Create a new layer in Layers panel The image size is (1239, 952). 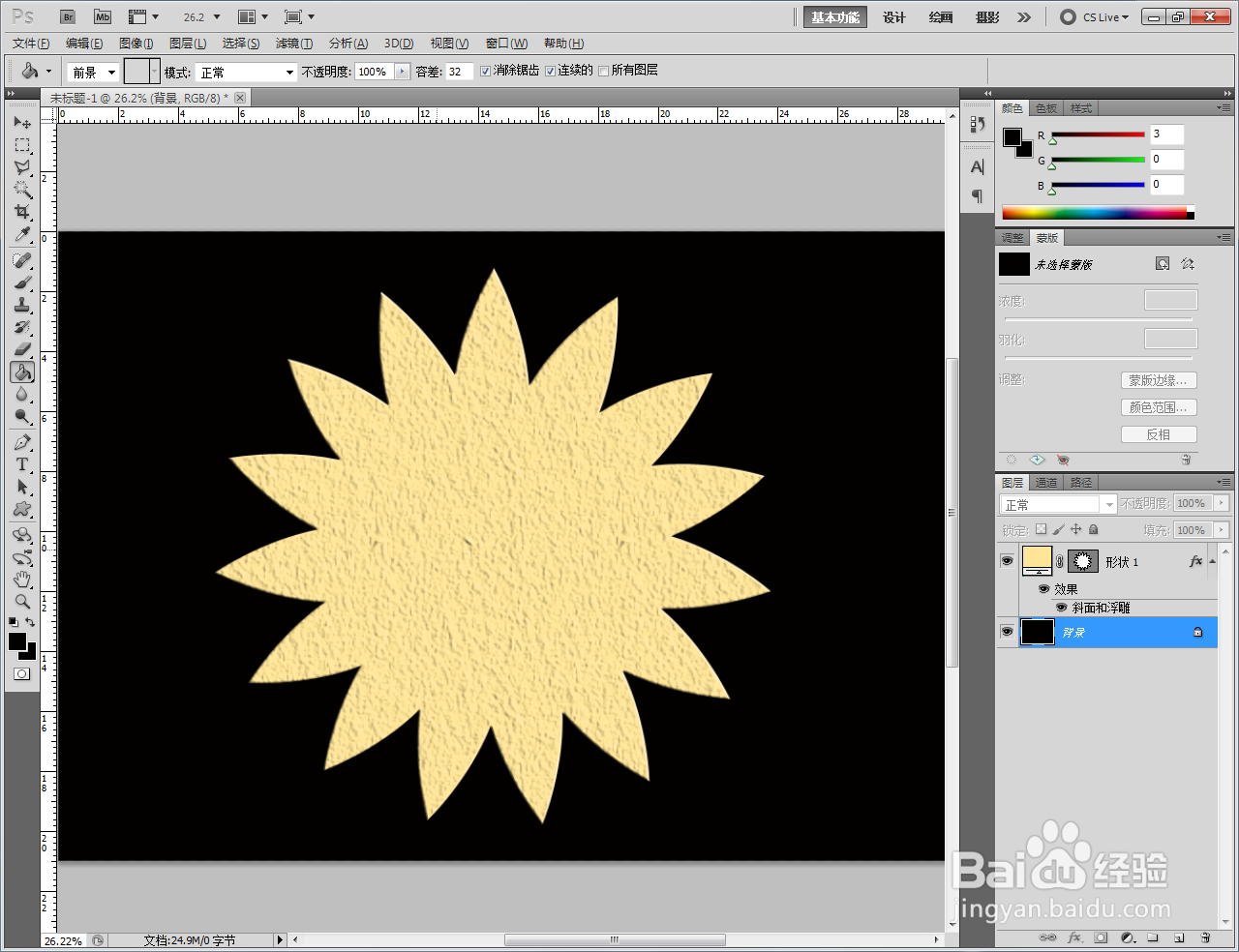pos(1179,937)
